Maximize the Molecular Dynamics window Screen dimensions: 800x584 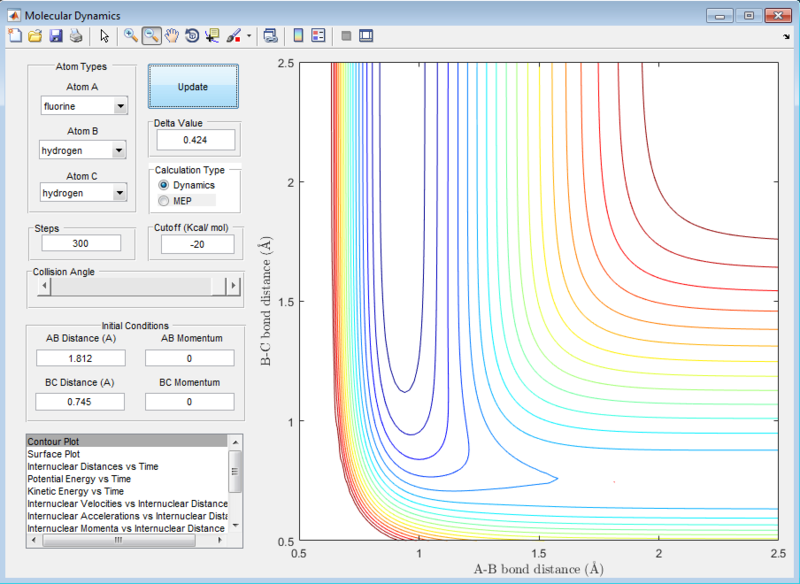748,16
